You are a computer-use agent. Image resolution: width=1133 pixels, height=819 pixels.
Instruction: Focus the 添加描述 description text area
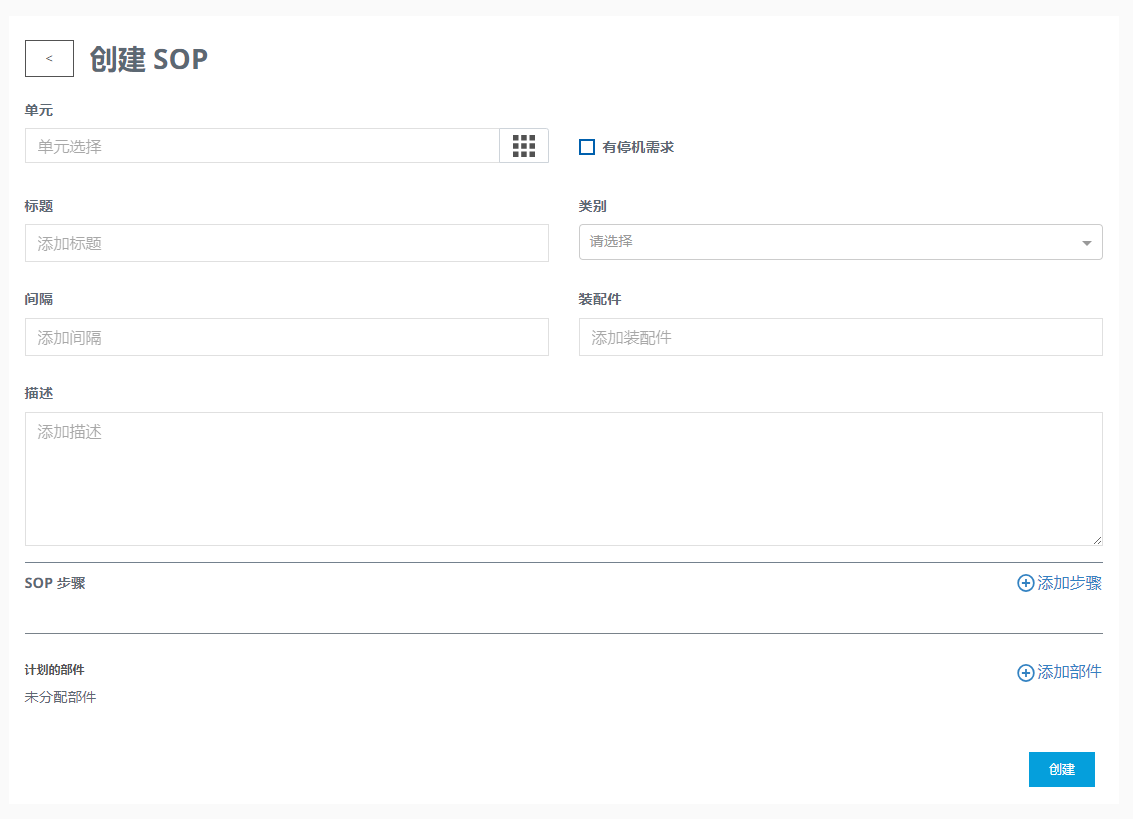563,478
